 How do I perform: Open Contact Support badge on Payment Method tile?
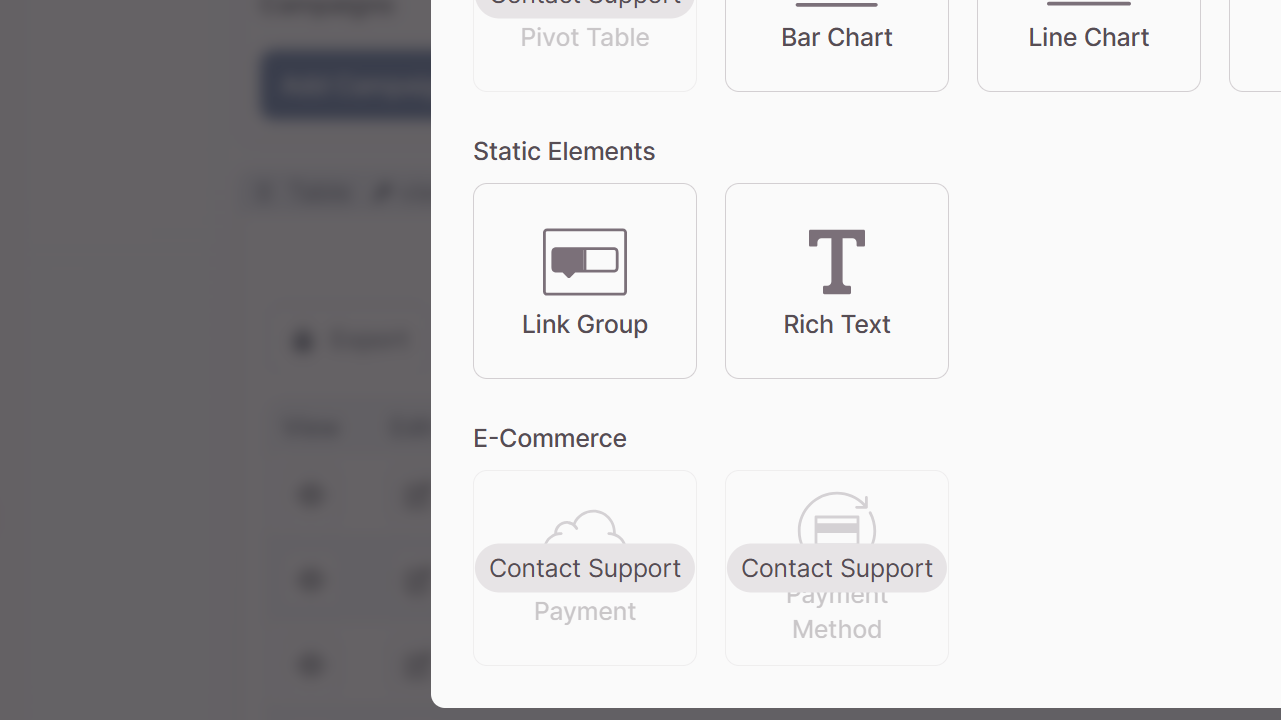coord(837,568)
